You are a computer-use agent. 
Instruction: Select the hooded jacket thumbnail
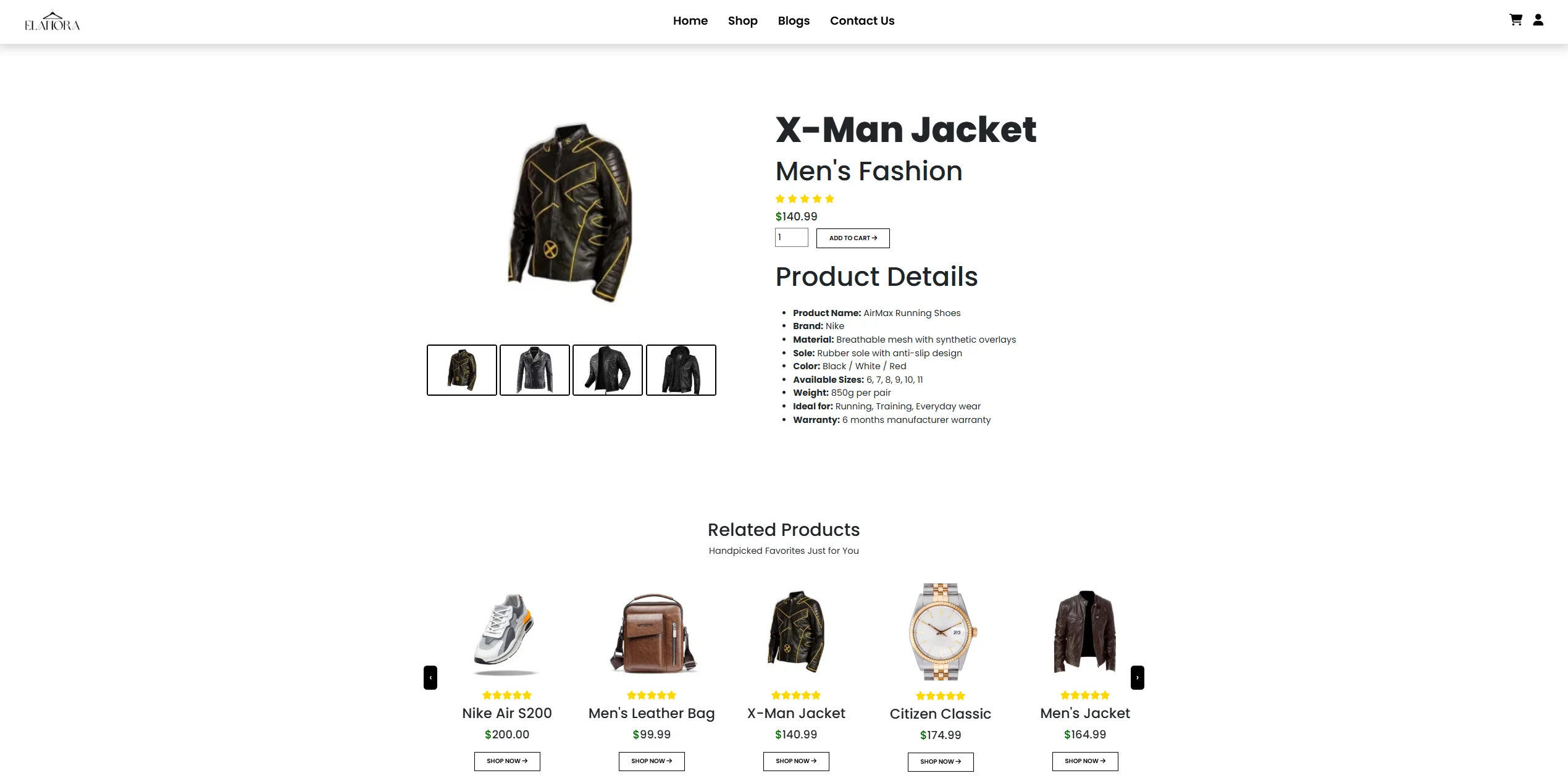coord(681,370)
